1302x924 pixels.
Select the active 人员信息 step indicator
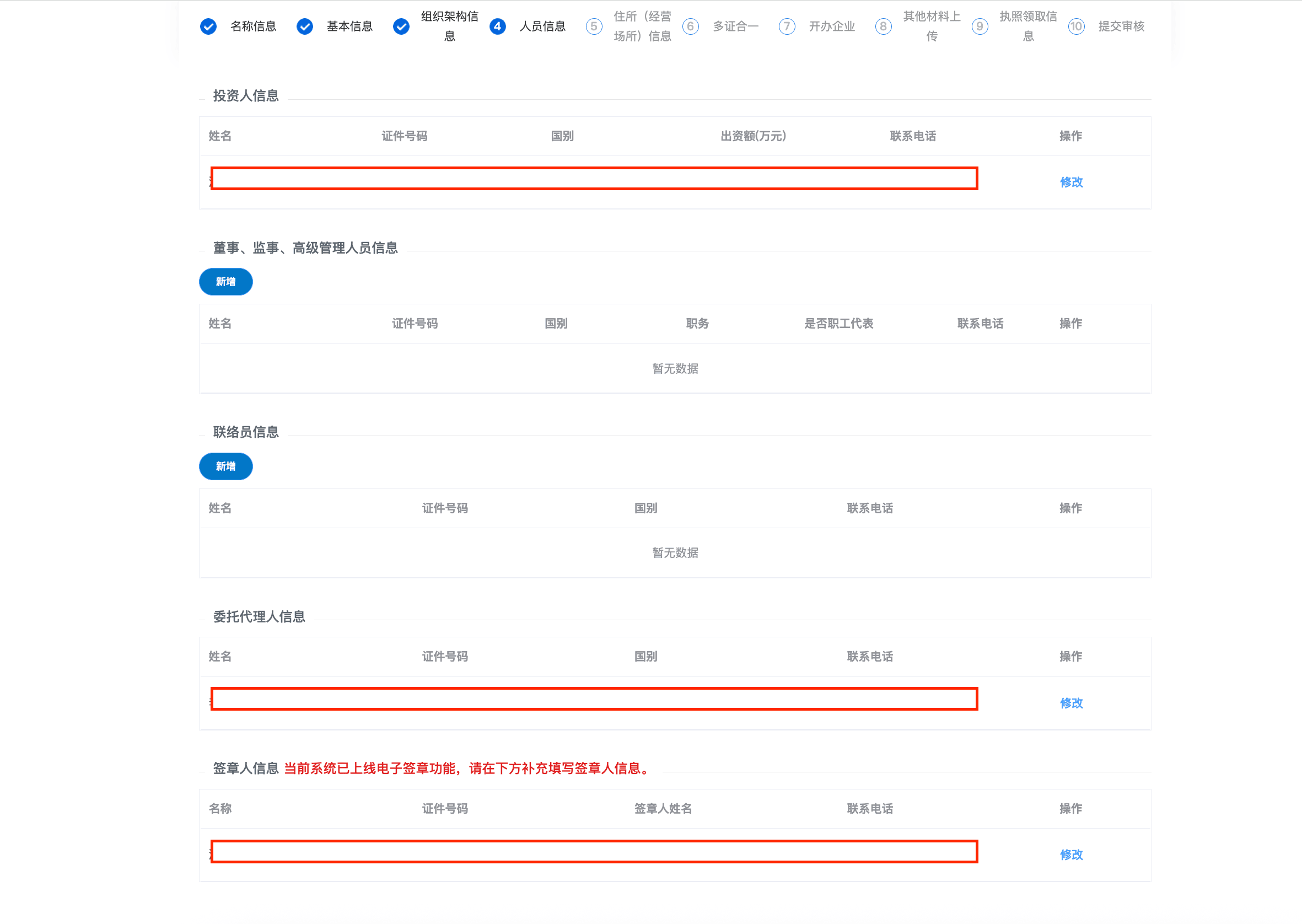(498, 26)
